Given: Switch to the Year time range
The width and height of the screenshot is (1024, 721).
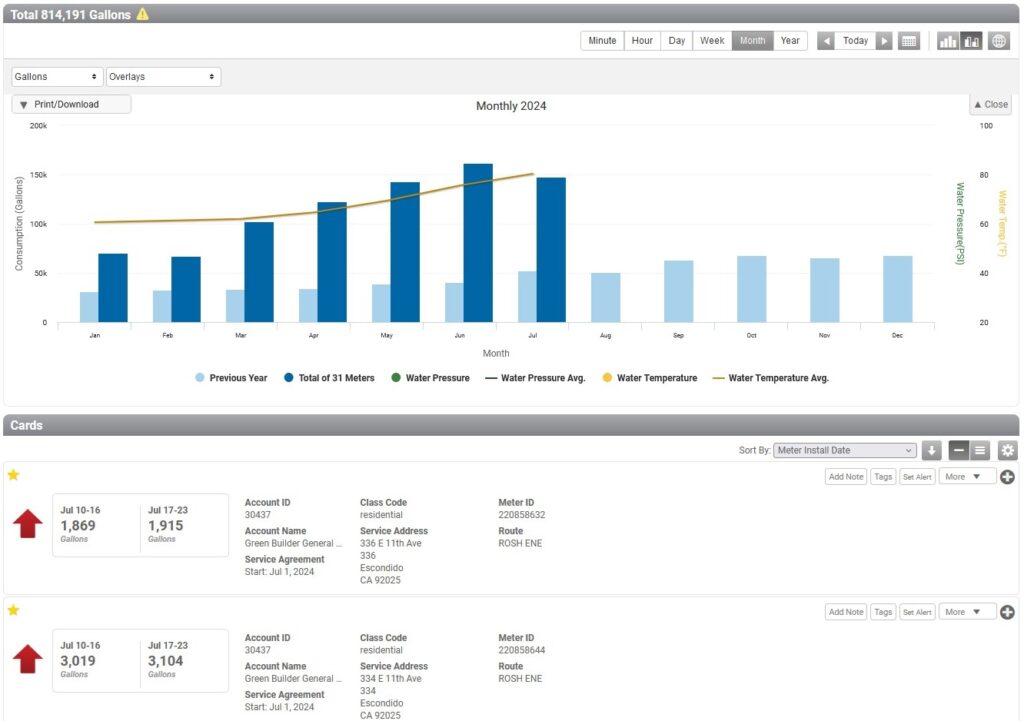Looking at the screenshot, I should [790, 41].
